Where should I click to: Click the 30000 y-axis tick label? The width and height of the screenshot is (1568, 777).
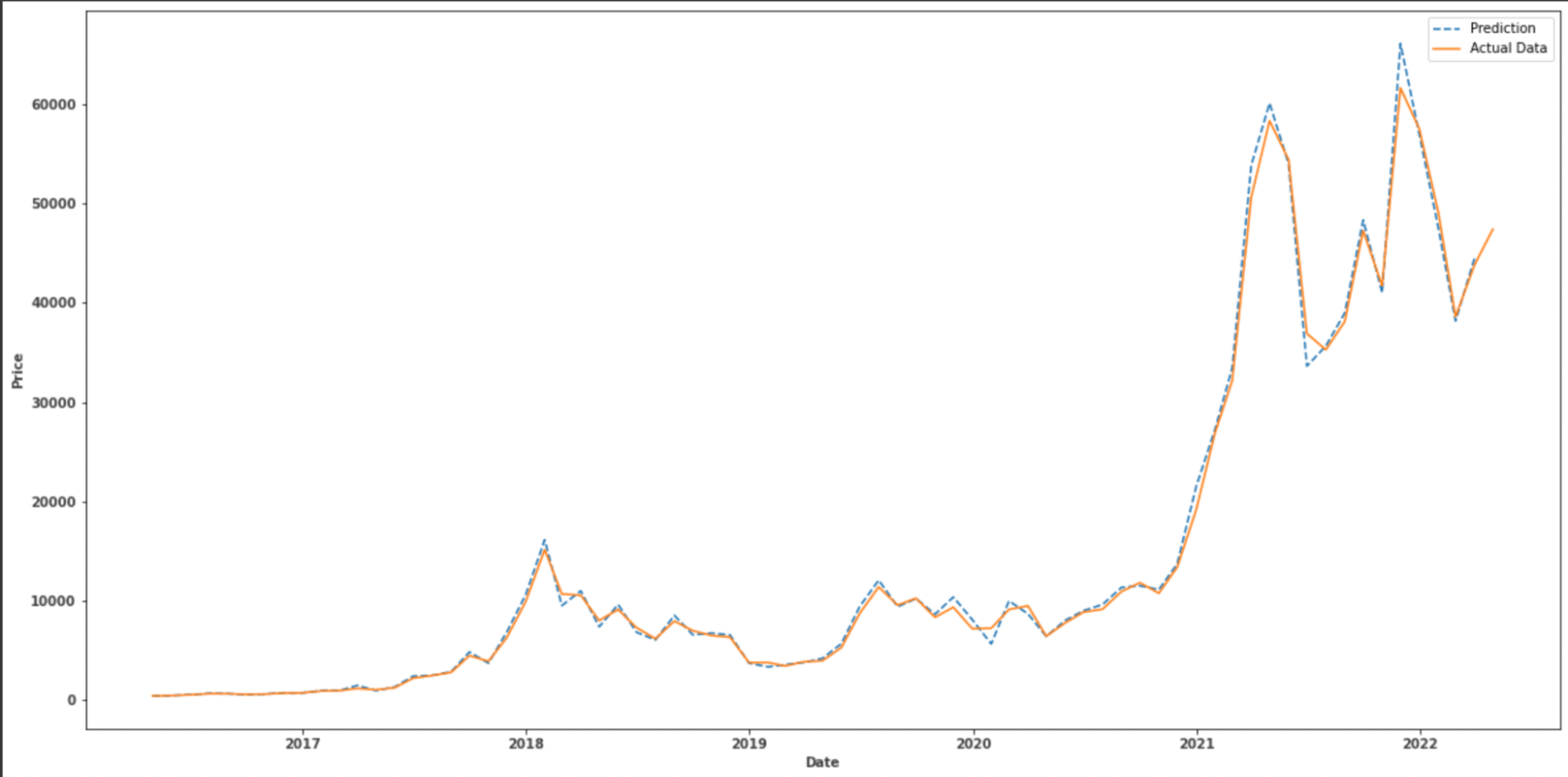[x=53, y=403]
